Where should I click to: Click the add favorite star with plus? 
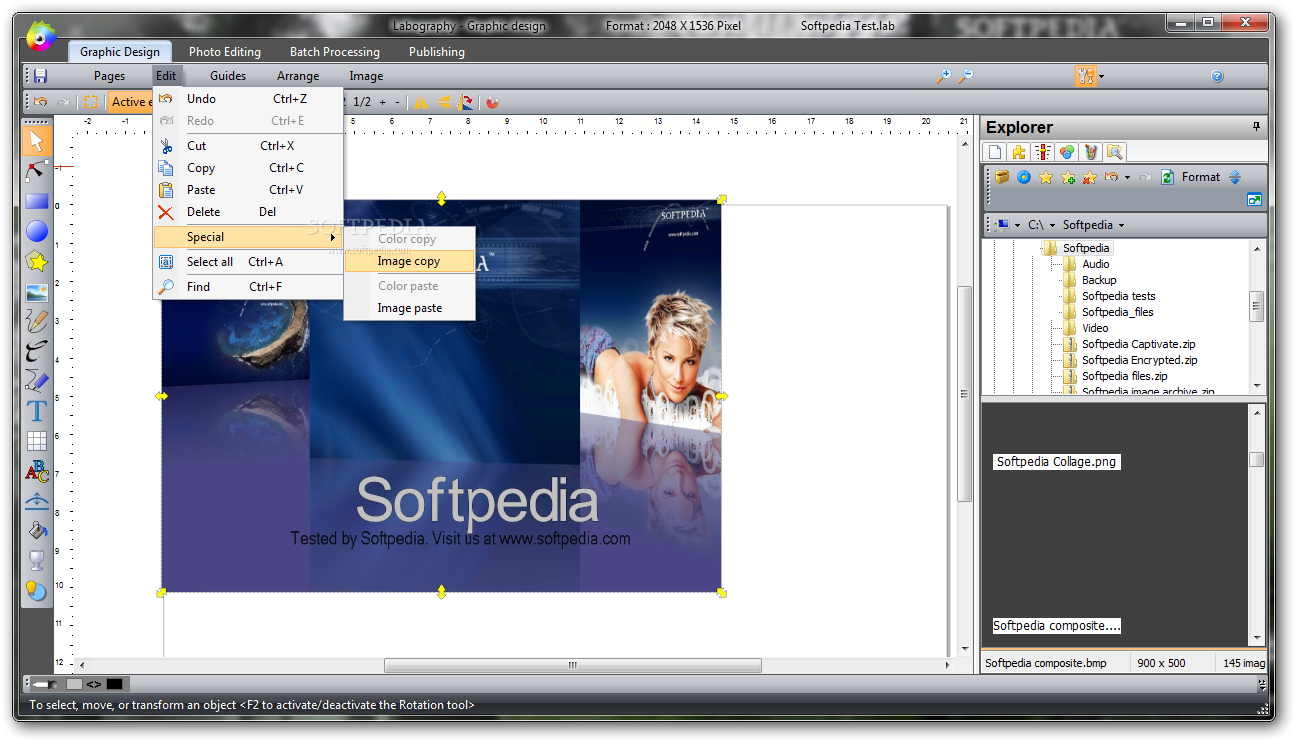(x=1068, y=177)
